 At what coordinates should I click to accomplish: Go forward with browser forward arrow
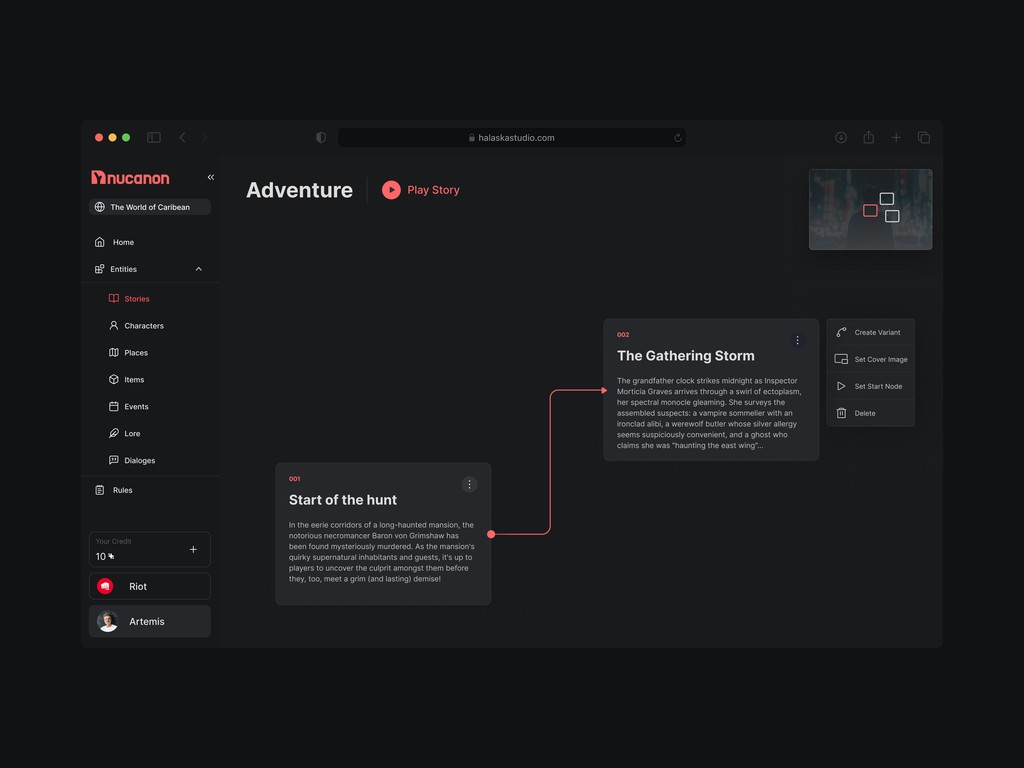[x=204, y=137]
